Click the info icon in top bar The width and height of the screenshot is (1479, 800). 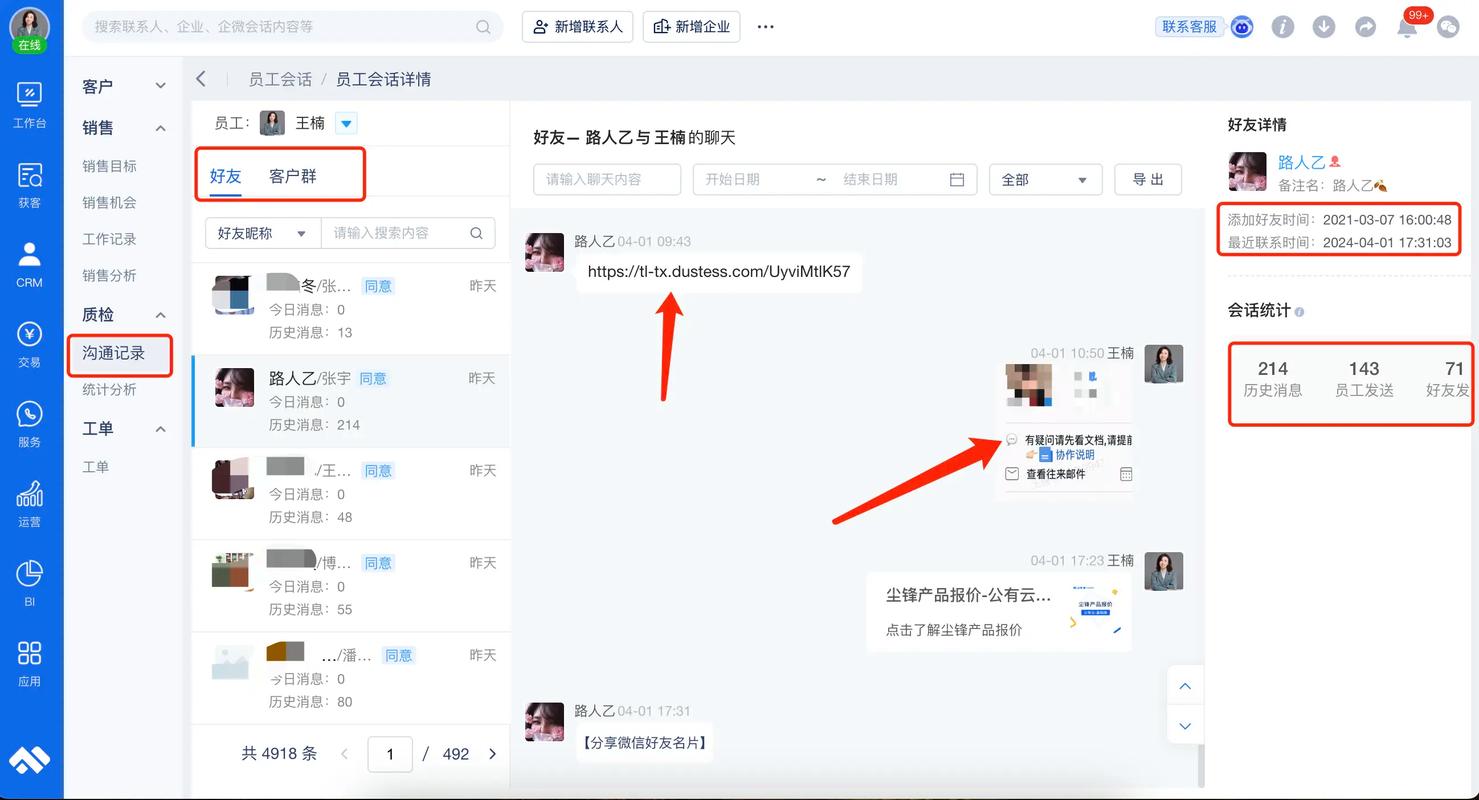[1283, 27]
